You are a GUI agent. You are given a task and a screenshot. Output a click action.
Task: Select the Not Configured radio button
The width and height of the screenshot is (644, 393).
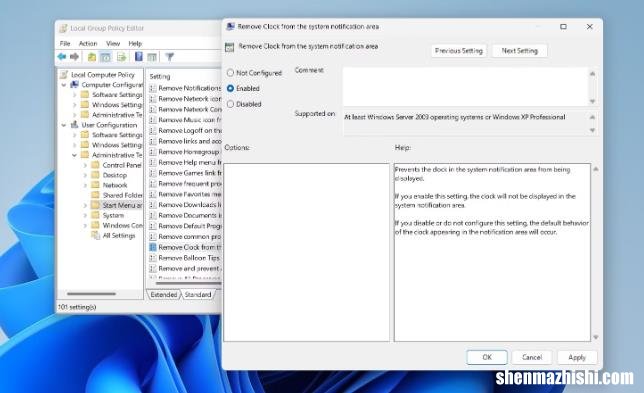[230, 73]
